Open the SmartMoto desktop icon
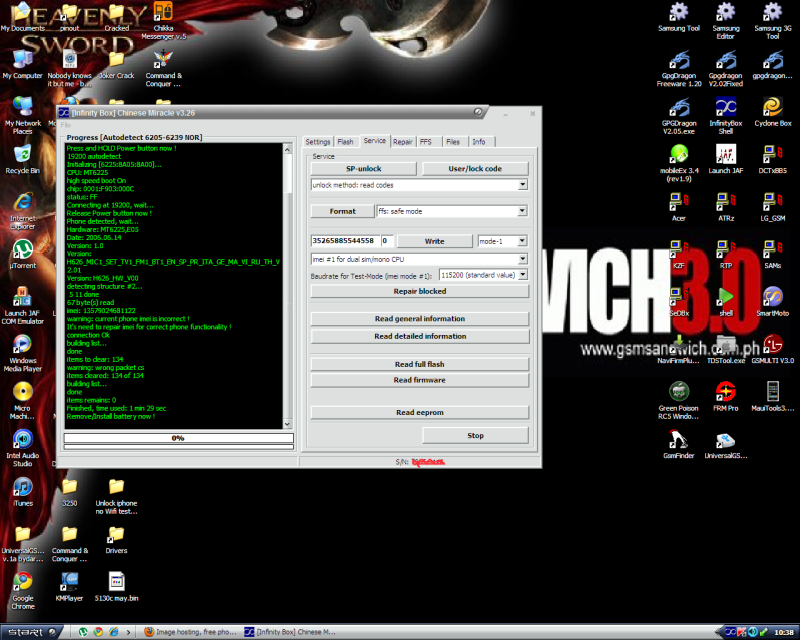Screen dimensions: 800x640 pyautogui.click(x=772, y=301)
